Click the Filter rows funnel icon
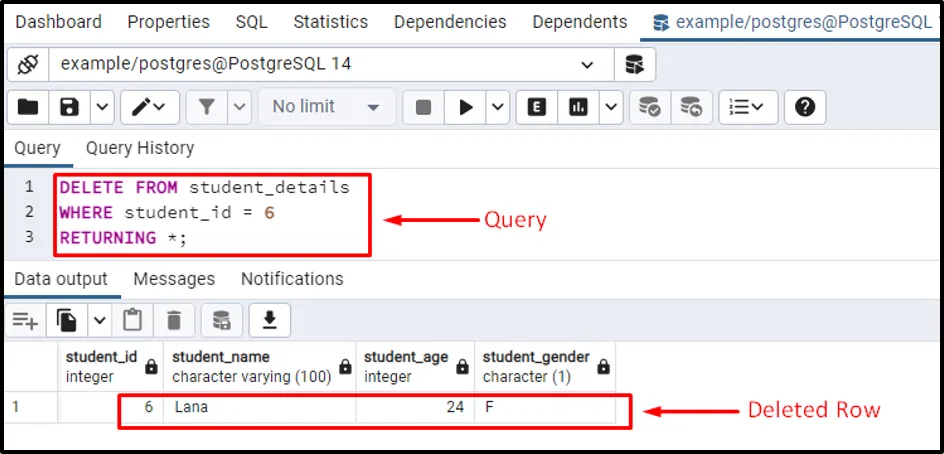The image size is (944, 454). pos(206,107)
